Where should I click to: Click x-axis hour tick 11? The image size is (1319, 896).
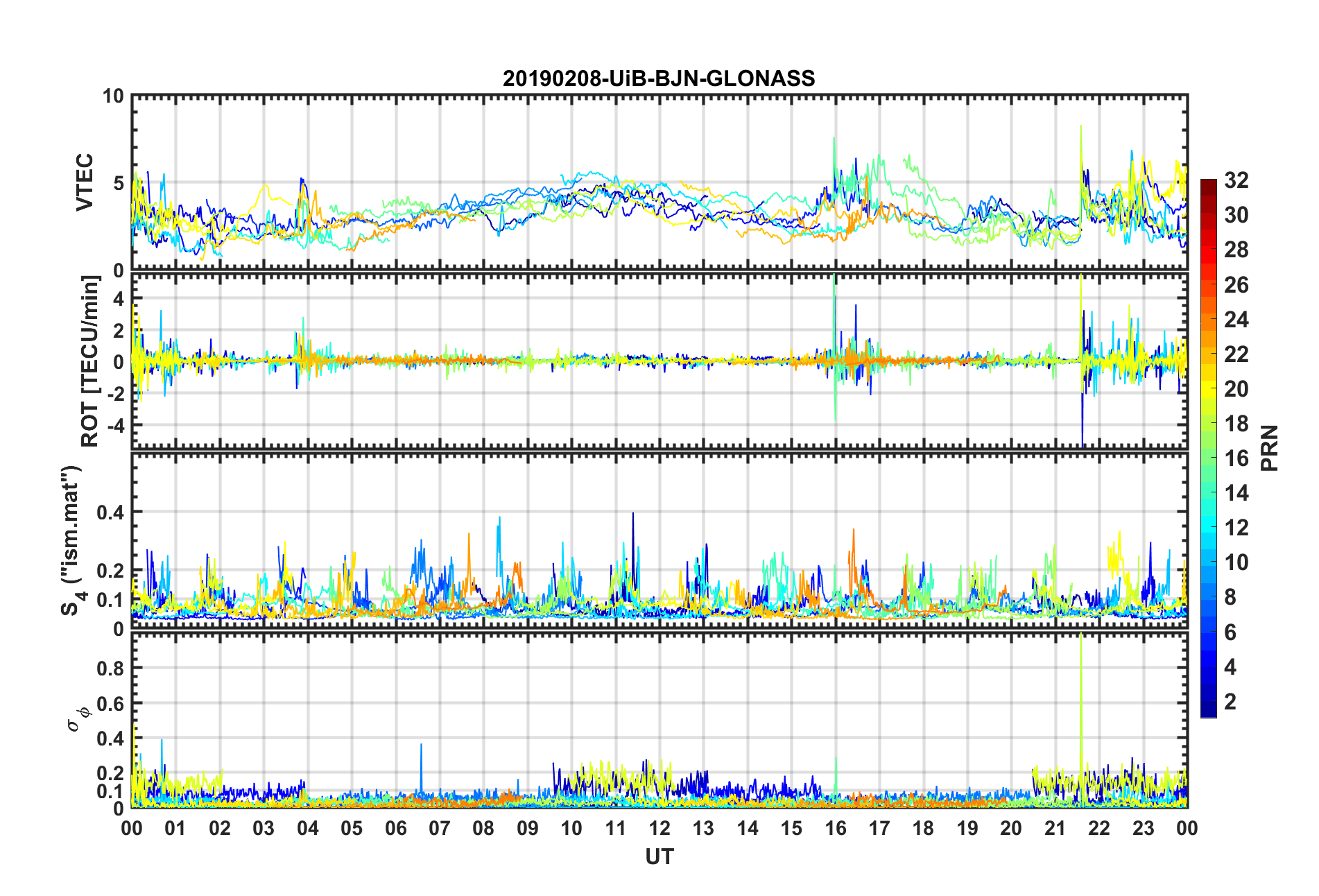[616, 829]
